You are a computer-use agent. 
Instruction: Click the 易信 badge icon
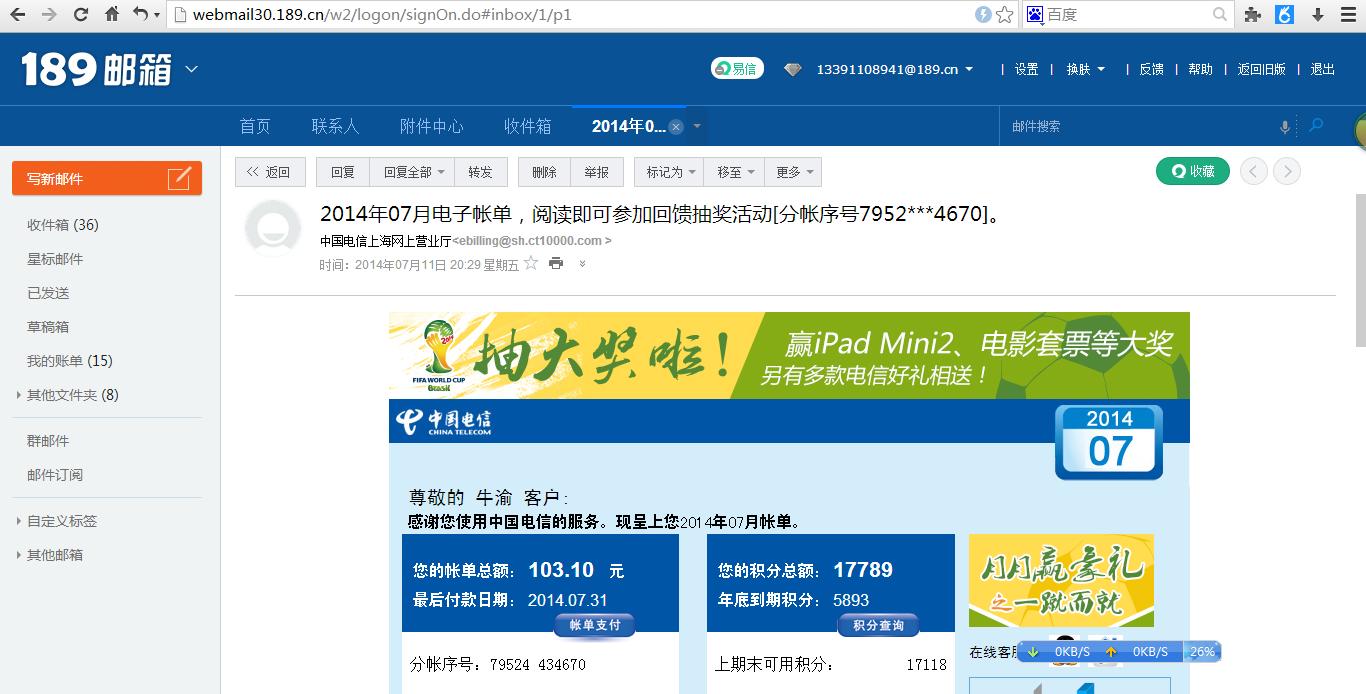pyautogui.click(x=737, y=69)
